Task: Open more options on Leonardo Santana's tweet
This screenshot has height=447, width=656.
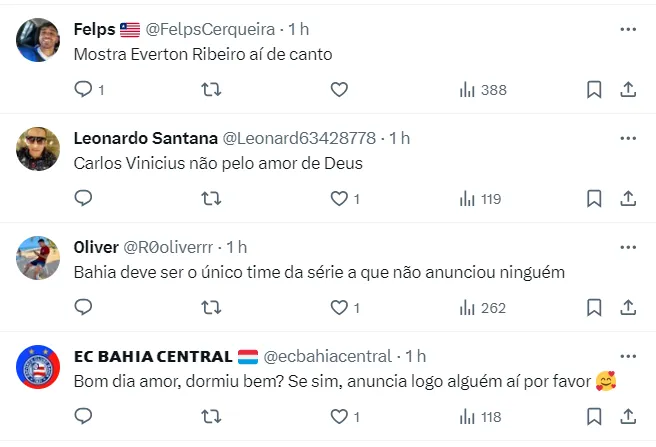Action: (x=628, y=137)
